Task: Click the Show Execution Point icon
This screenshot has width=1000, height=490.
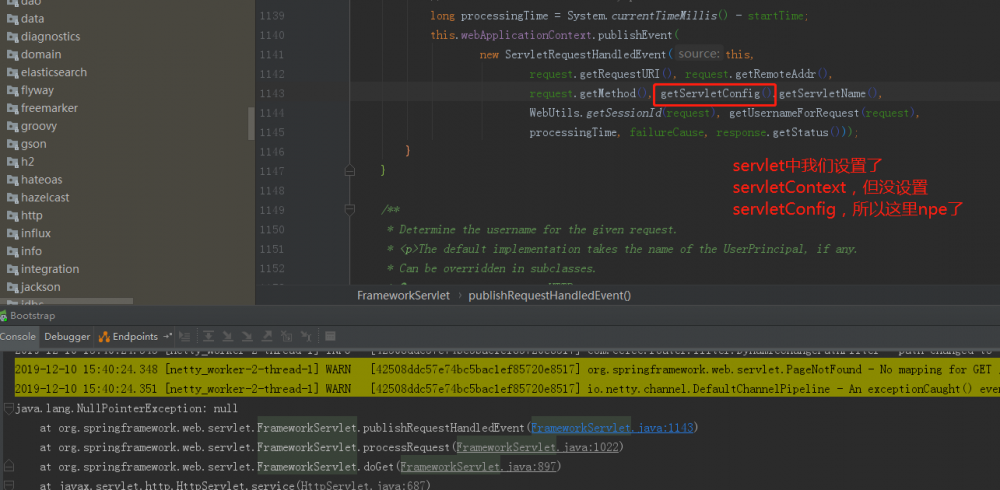Action: click(184, 336)
